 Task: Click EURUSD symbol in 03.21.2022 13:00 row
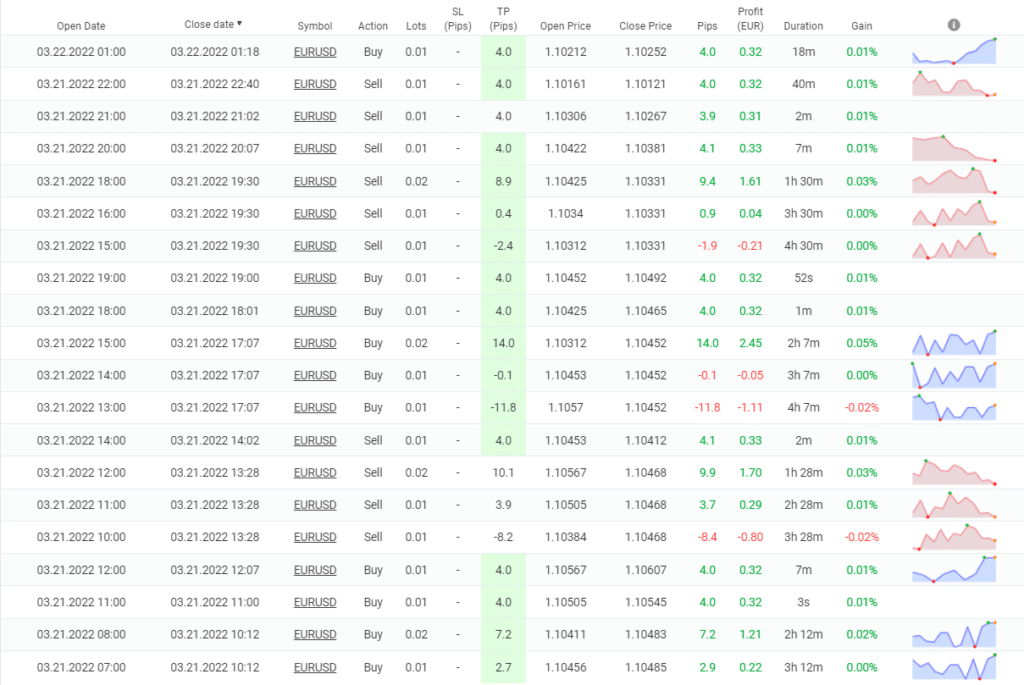tap(314, 408)
